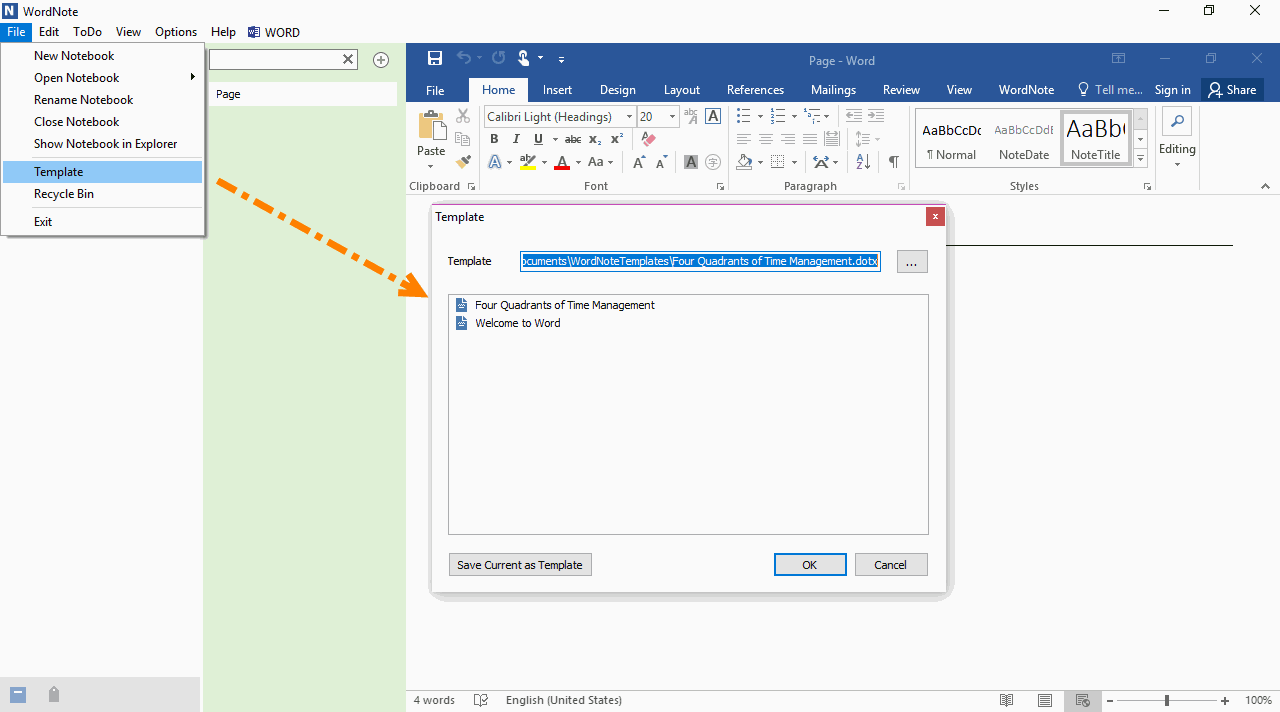Align text to the right
1280x712 pixels.
tap(788, 139)
